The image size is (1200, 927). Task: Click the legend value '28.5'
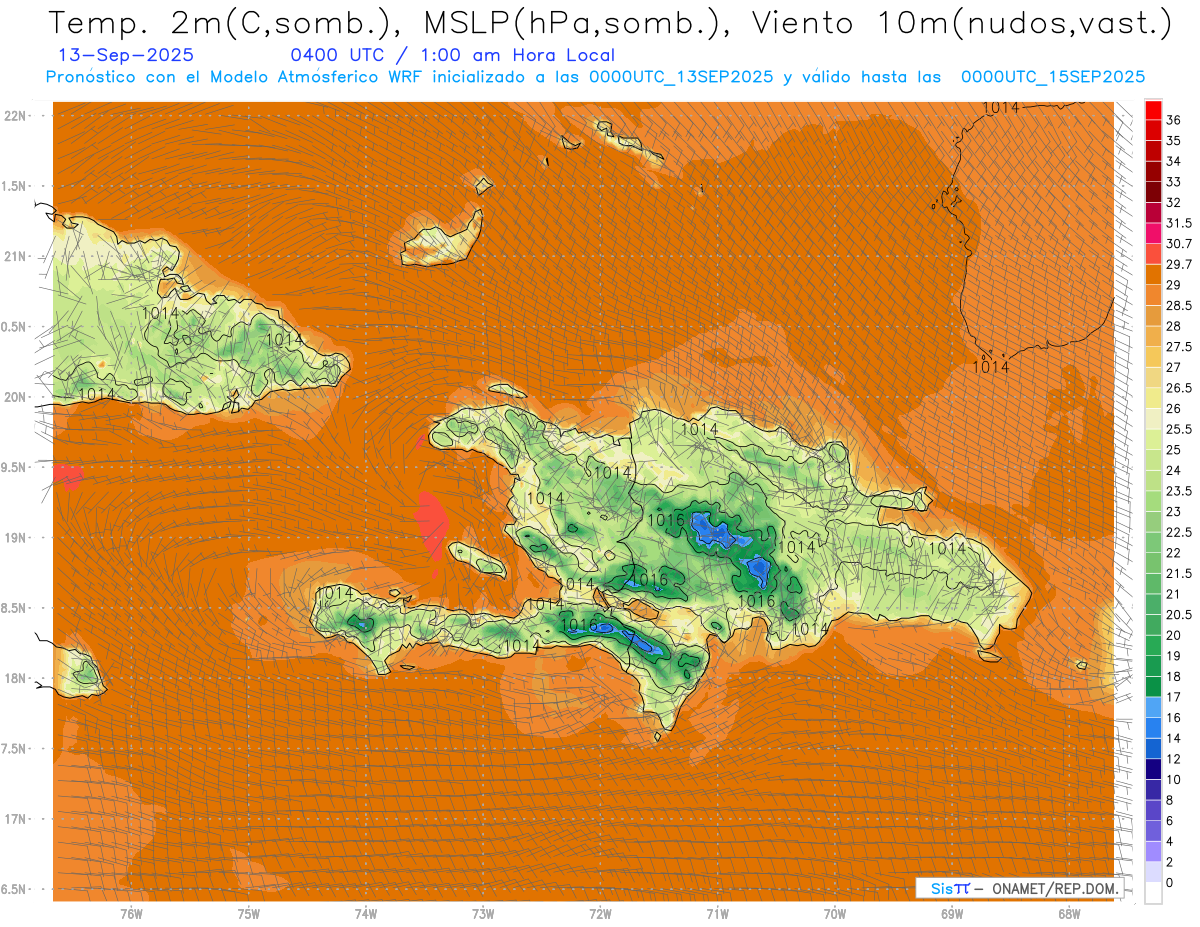click(x=1178, y=305)
